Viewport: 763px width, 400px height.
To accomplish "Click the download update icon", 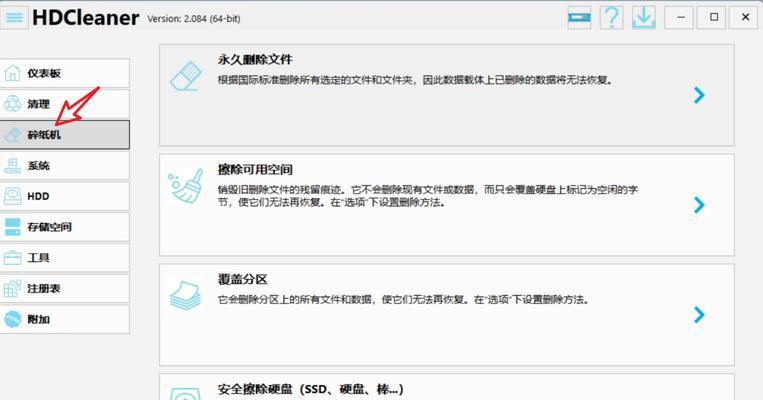I will pyautogui.click(x=644, y=18).
